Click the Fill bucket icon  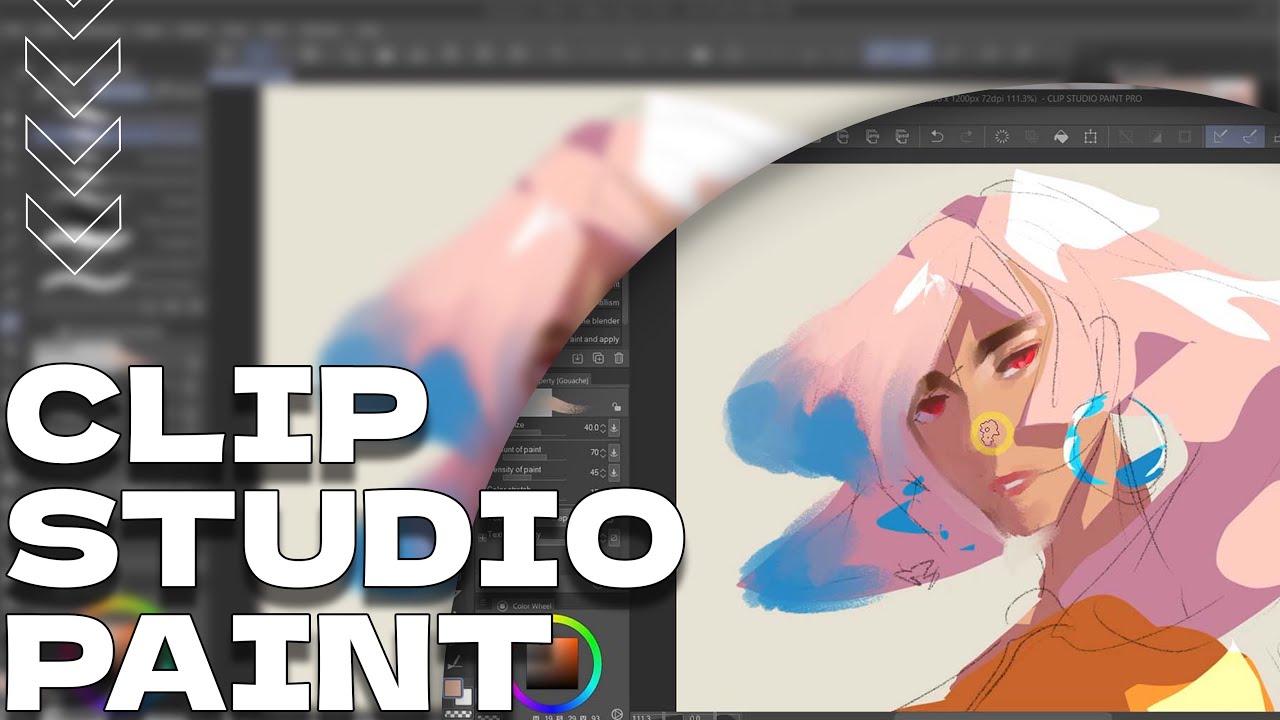tap(1061, 137)
